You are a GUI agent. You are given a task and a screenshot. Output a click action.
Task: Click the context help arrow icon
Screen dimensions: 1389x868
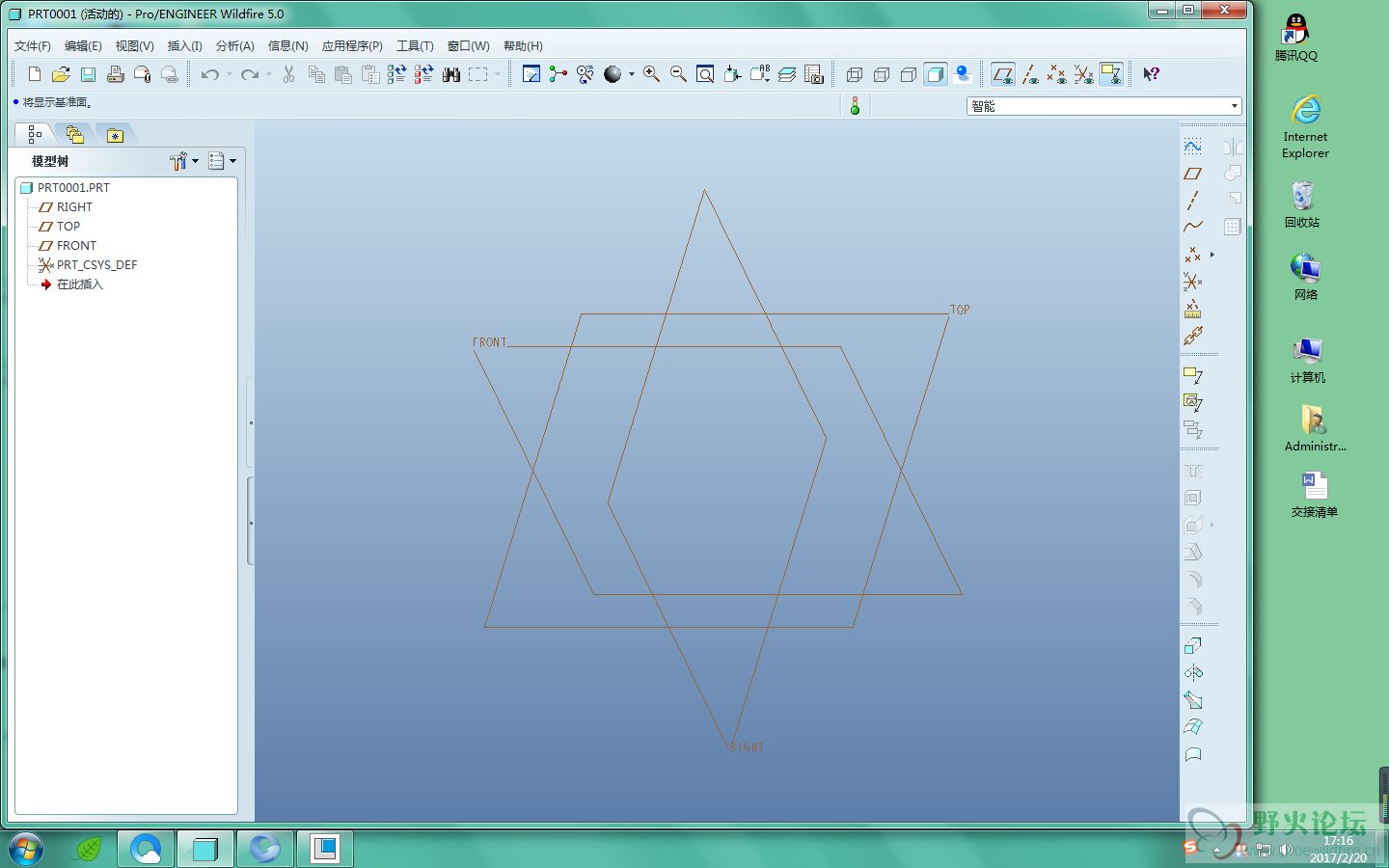click(x=1151, y=74)
